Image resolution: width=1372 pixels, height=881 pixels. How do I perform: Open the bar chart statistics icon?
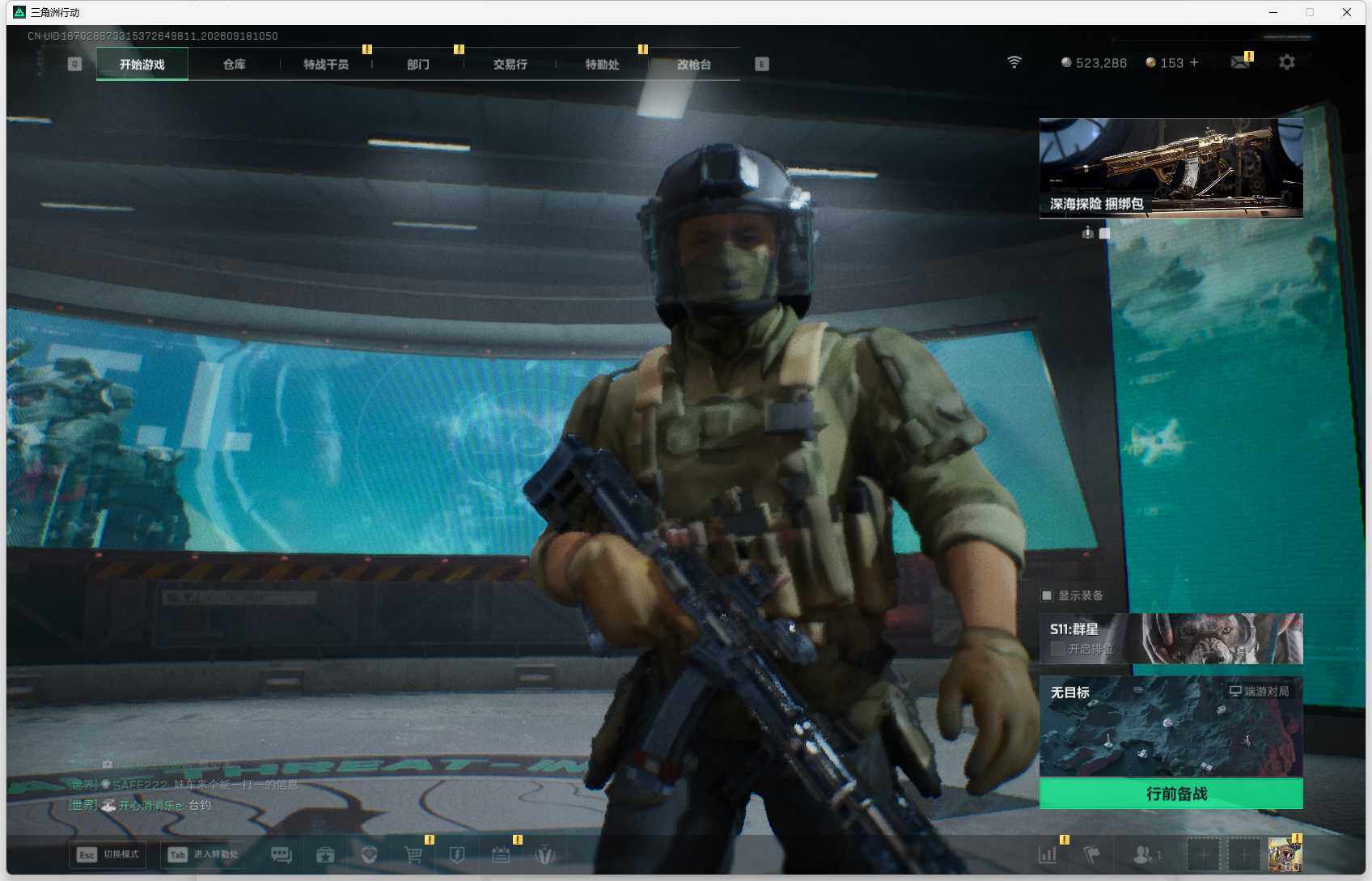click(1048, 854)
